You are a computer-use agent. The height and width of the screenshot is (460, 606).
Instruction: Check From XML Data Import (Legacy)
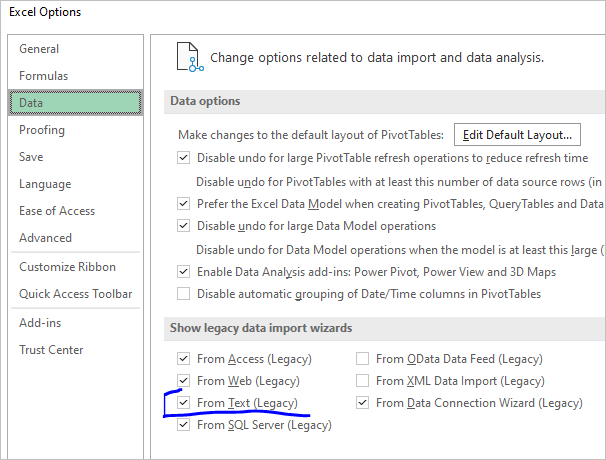pyautogui.click(x=363, y=381)
